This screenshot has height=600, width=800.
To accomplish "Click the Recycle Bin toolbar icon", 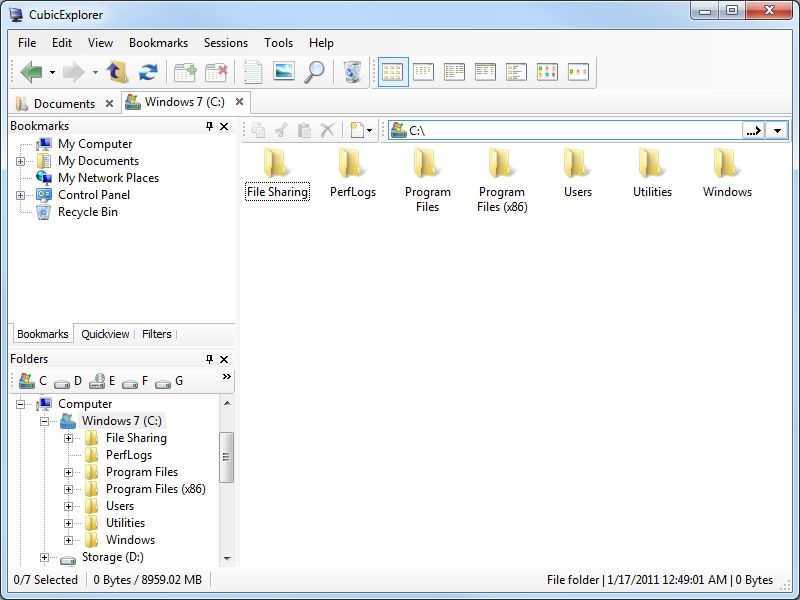I will click(352, 72).
